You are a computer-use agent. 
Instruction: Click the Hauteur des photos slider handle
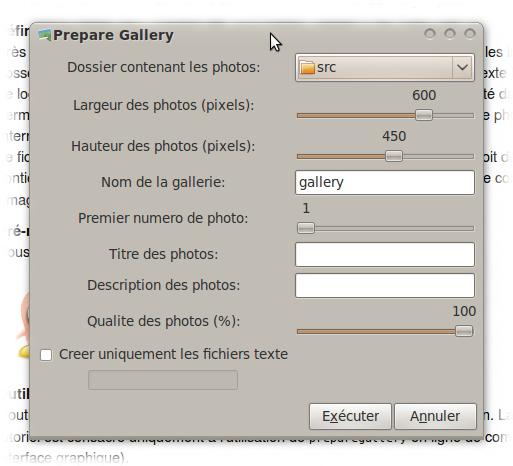point(394,156)
